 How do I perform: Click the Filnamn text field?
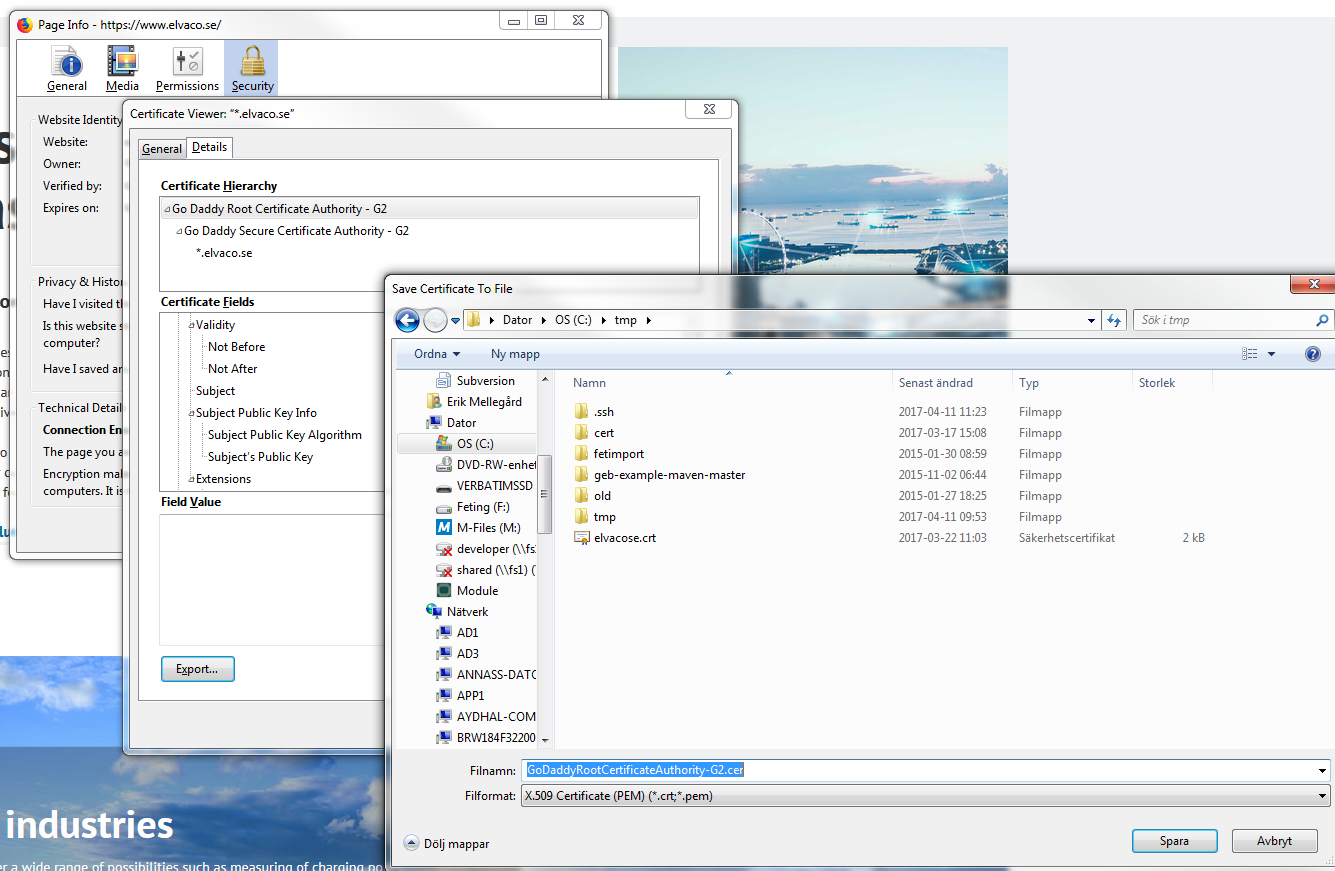[x=918, y=771]
